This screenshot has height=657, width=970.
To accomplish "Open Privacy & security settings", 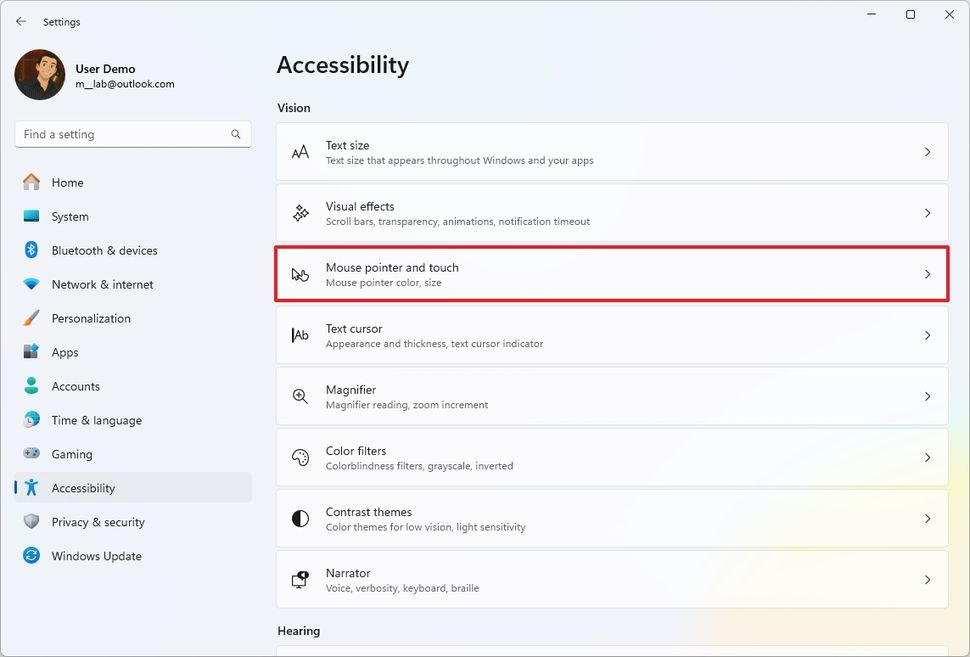I will coord(97,522).
